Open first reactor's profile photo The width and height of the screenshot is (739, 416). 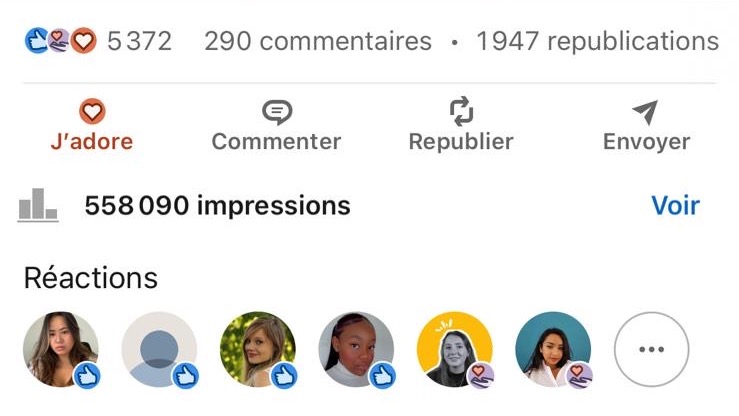pyautogui.click(x=61, y=349)
